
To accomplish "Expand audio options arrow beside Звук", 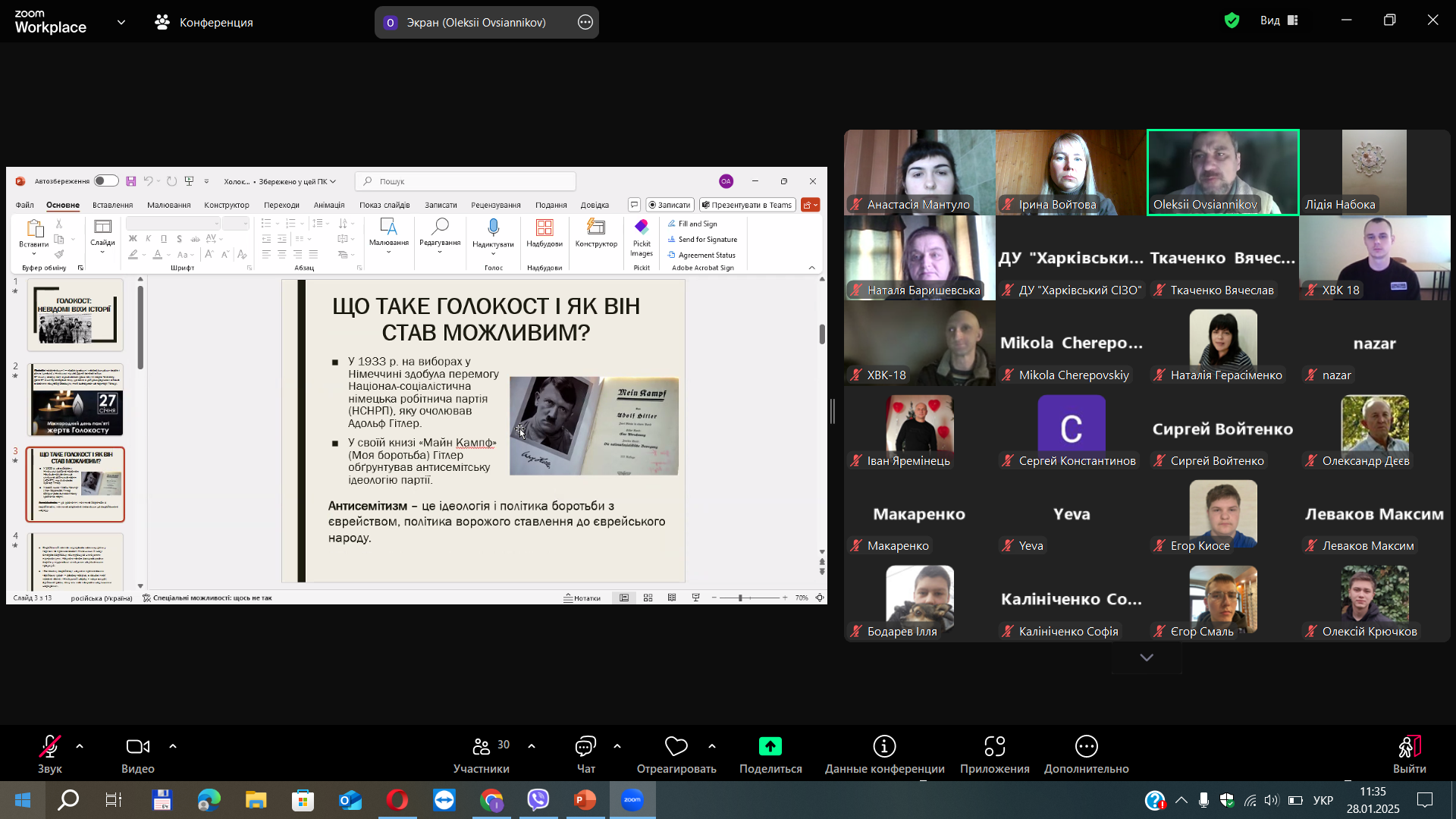I will (80, 746).
